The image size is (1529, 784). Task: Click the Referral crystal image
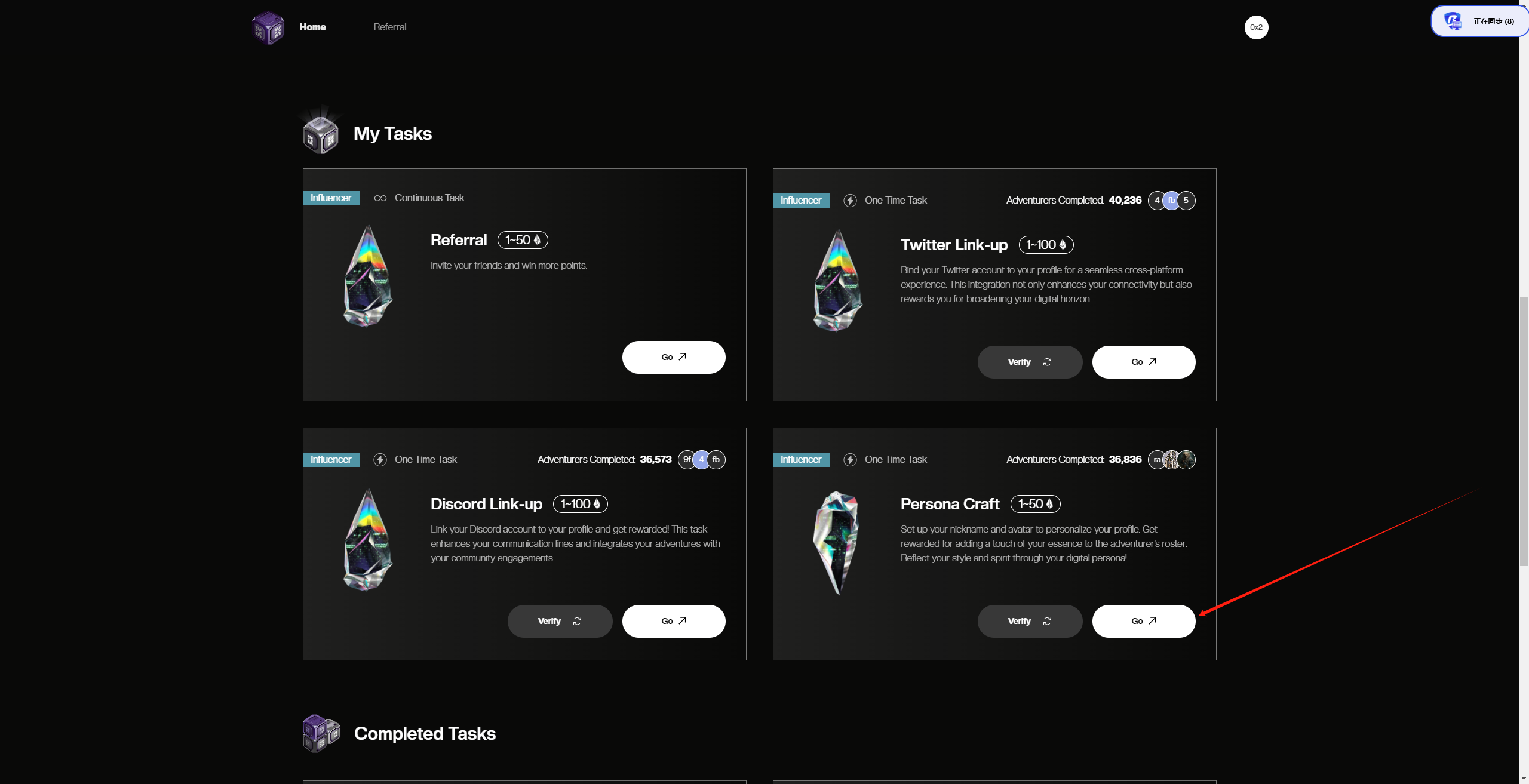(x=367, y=276)
